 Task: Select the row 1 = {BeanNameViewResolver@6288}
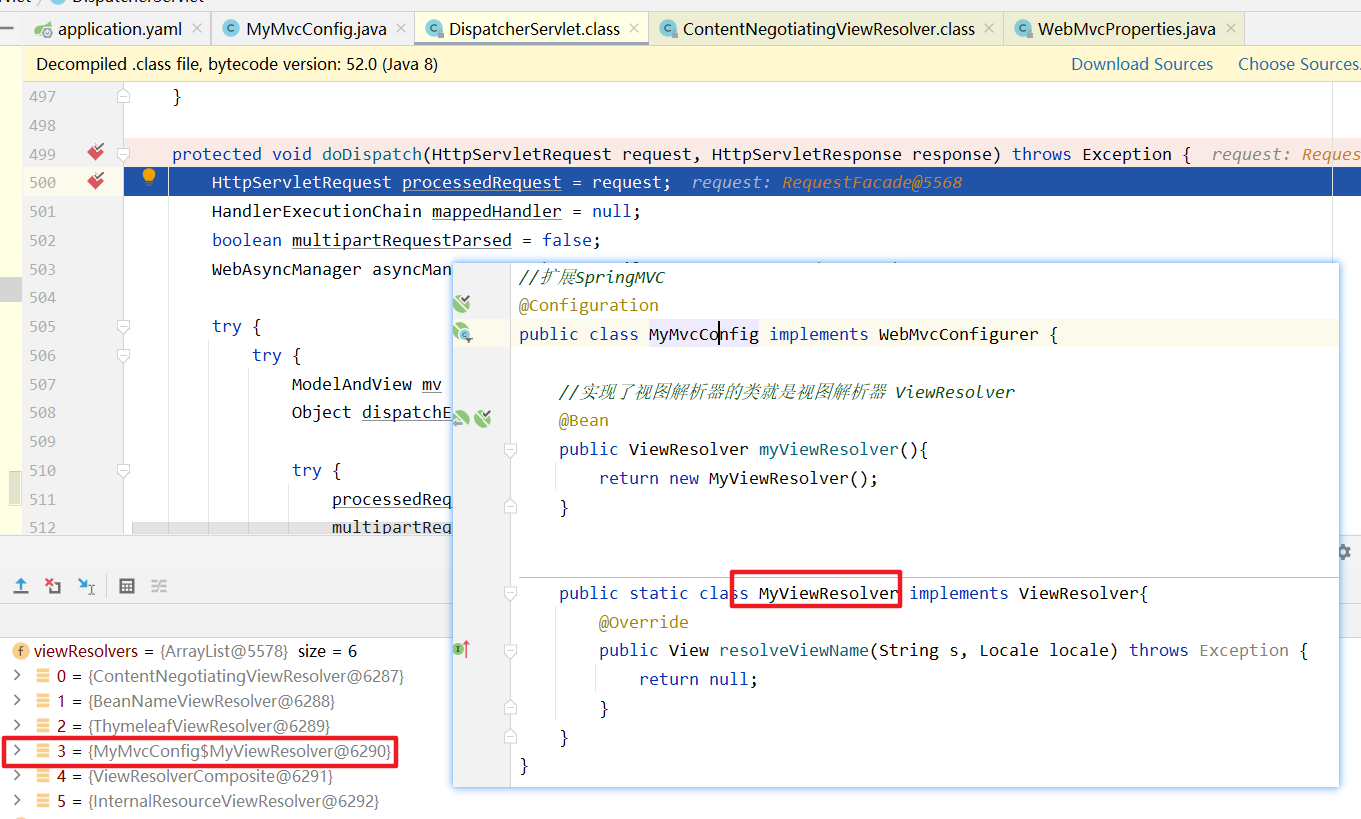pyautogui.click(x=226, y=701)
